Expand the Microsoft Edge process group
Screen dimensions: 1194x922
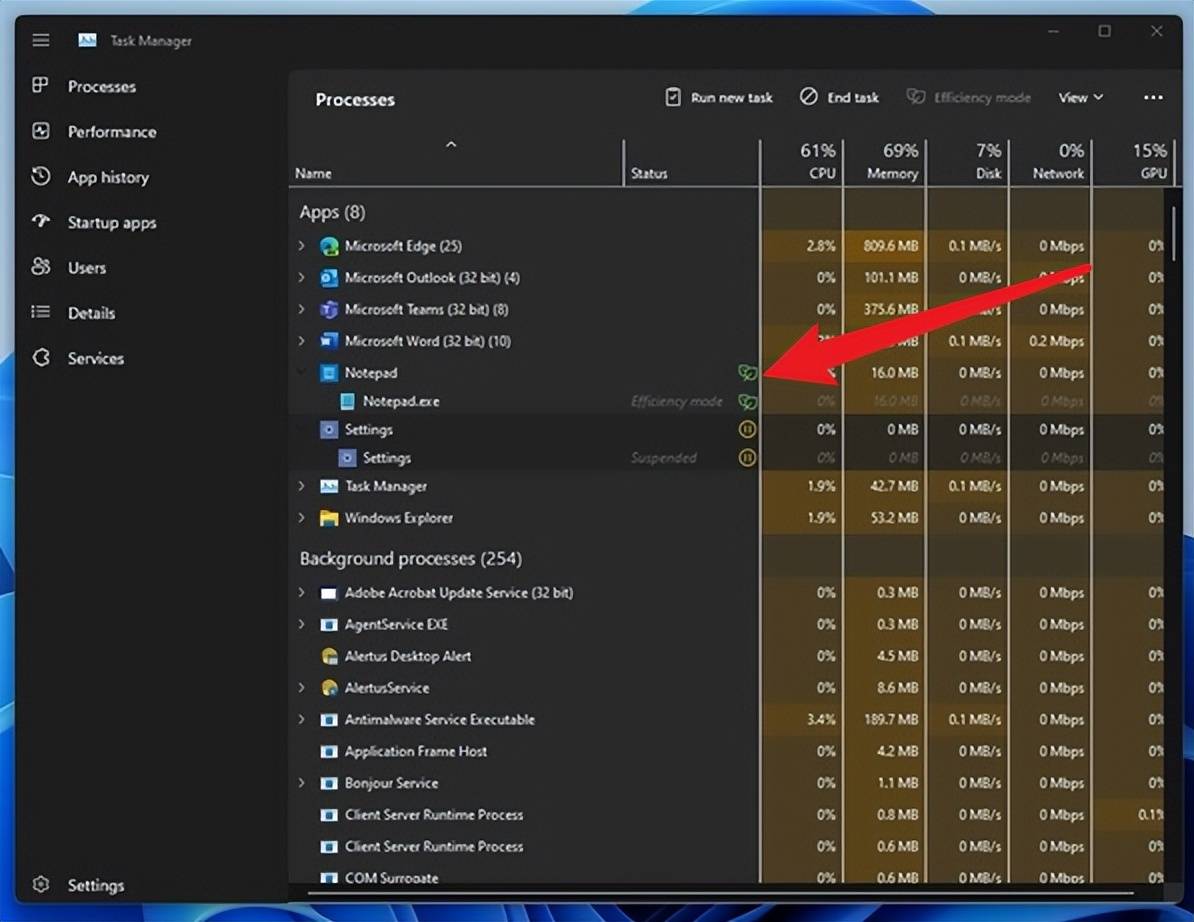click(302, 246)
